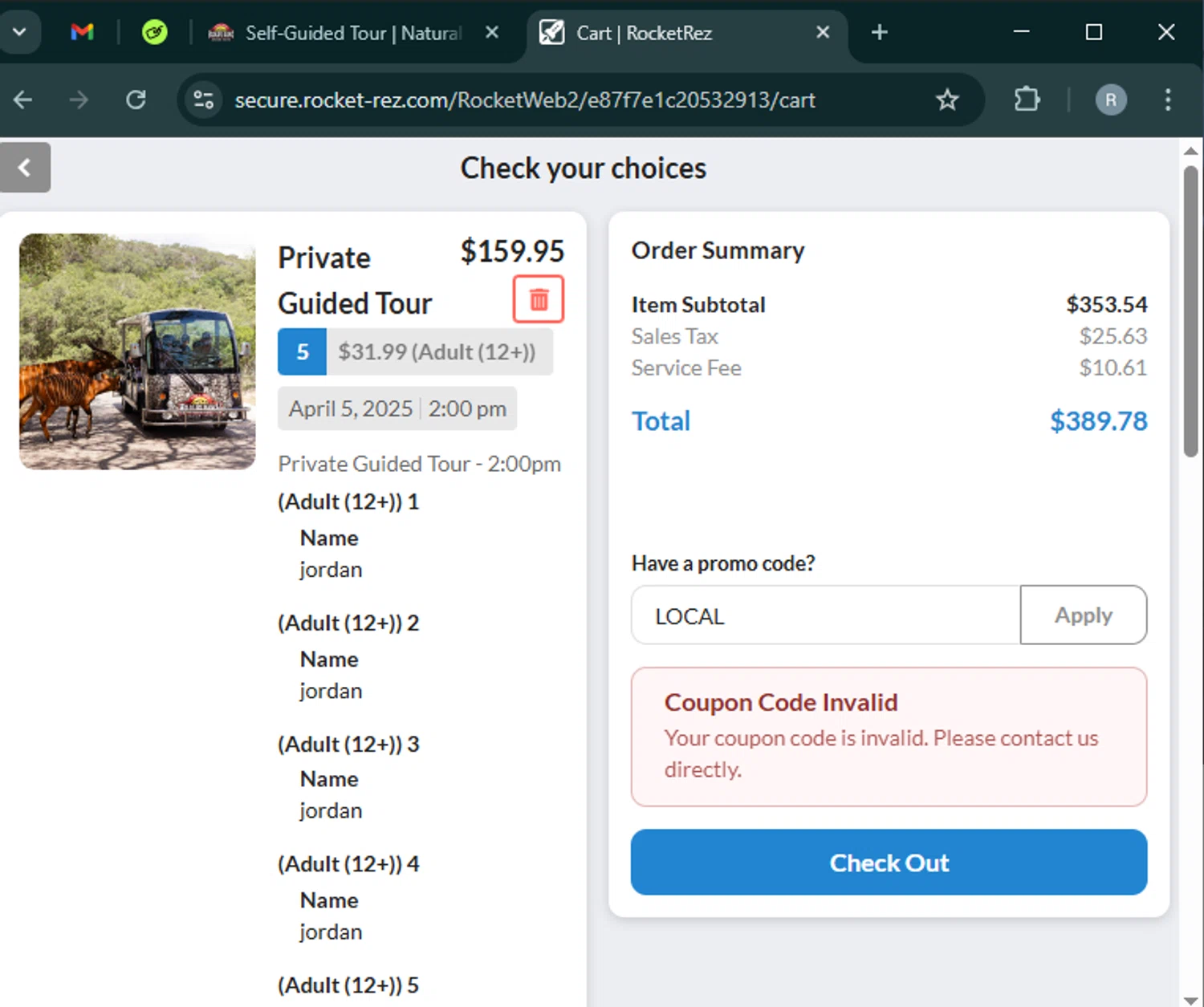Screen dimensions: 1204x1007
Task: Open a new browser tab
Action: 880,32
